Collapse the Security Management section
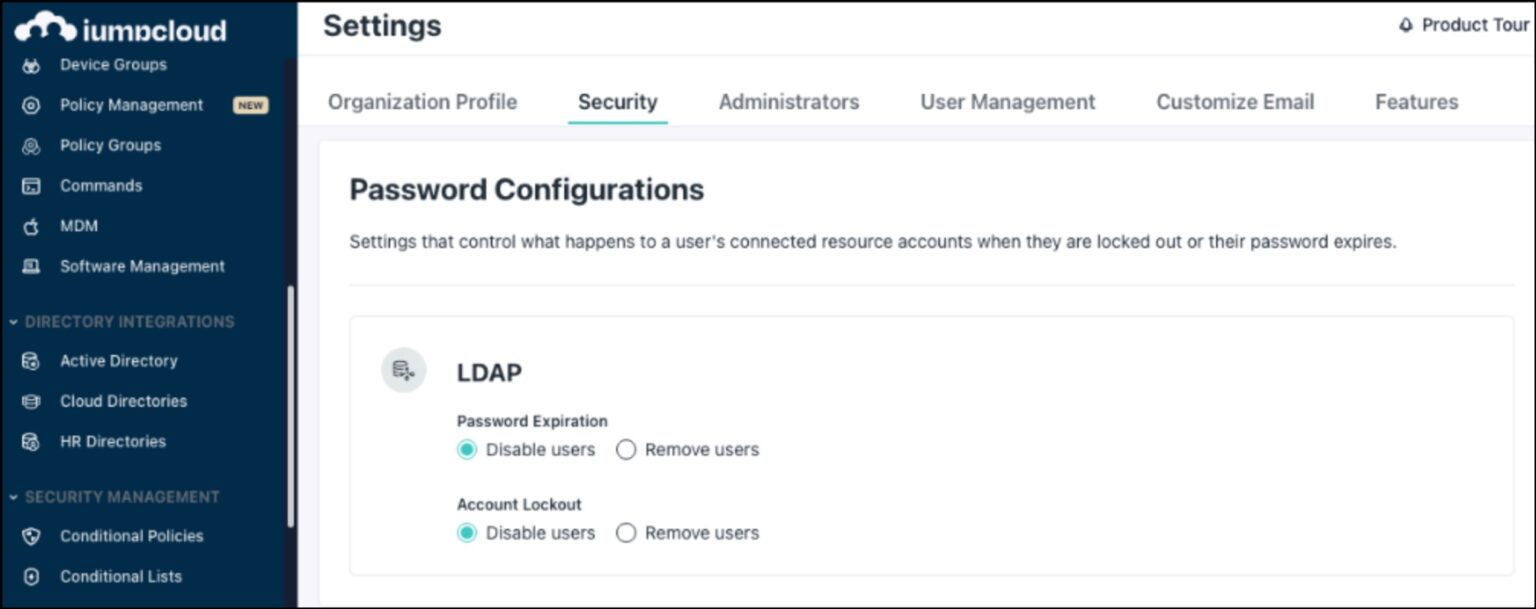The height and width of the screenshot is (609, 1536). [14, 496]
